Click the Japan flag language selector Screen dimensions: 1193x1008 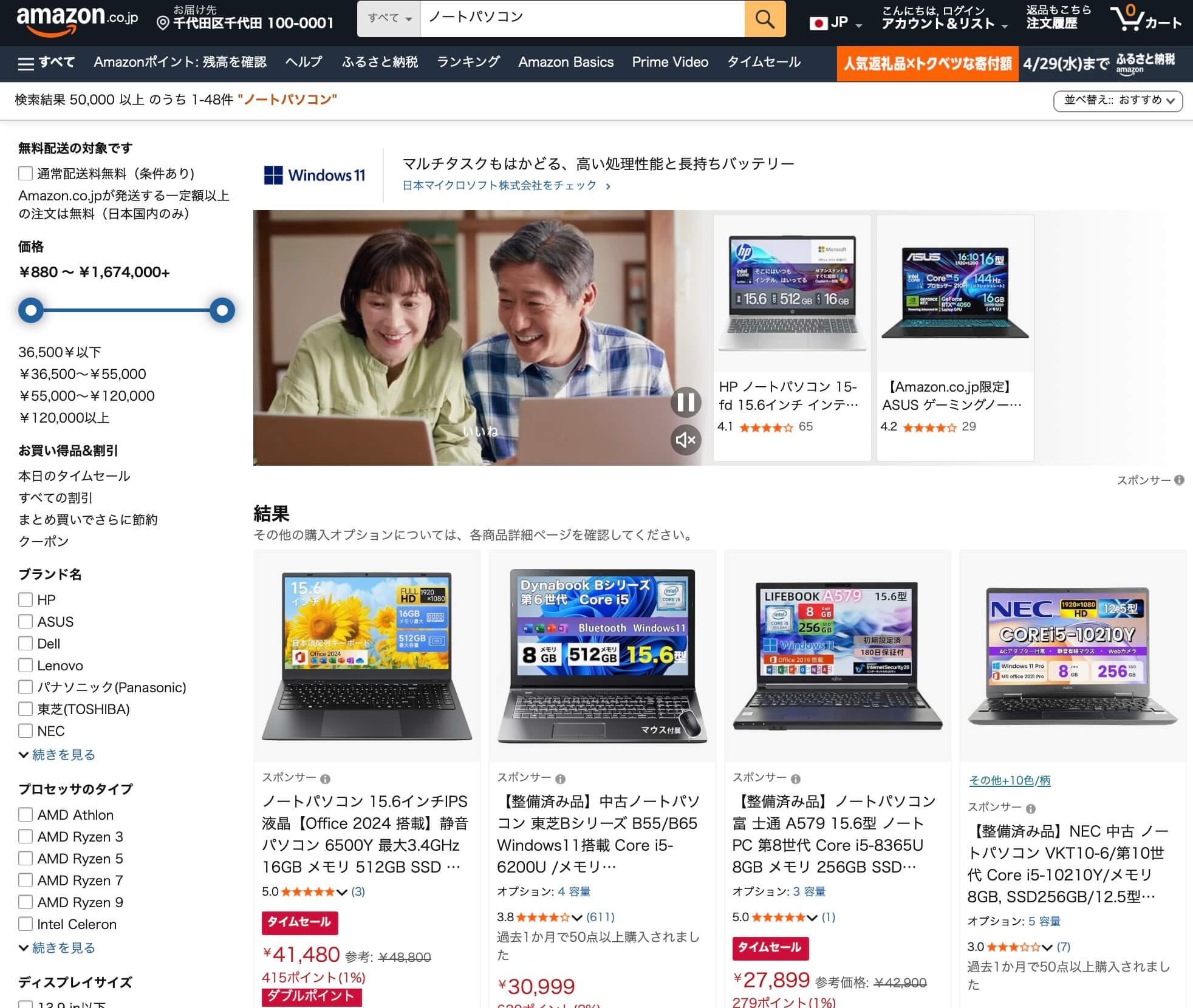click(x=836, y=23)
